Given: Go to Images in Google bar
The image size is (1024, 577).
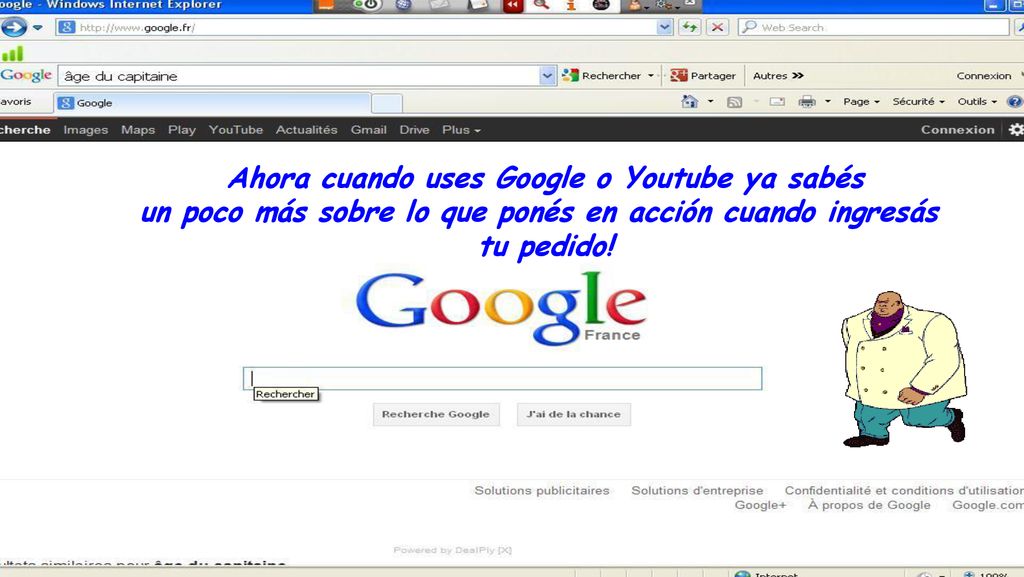Looking at the screenshot, I should (86, 130).
